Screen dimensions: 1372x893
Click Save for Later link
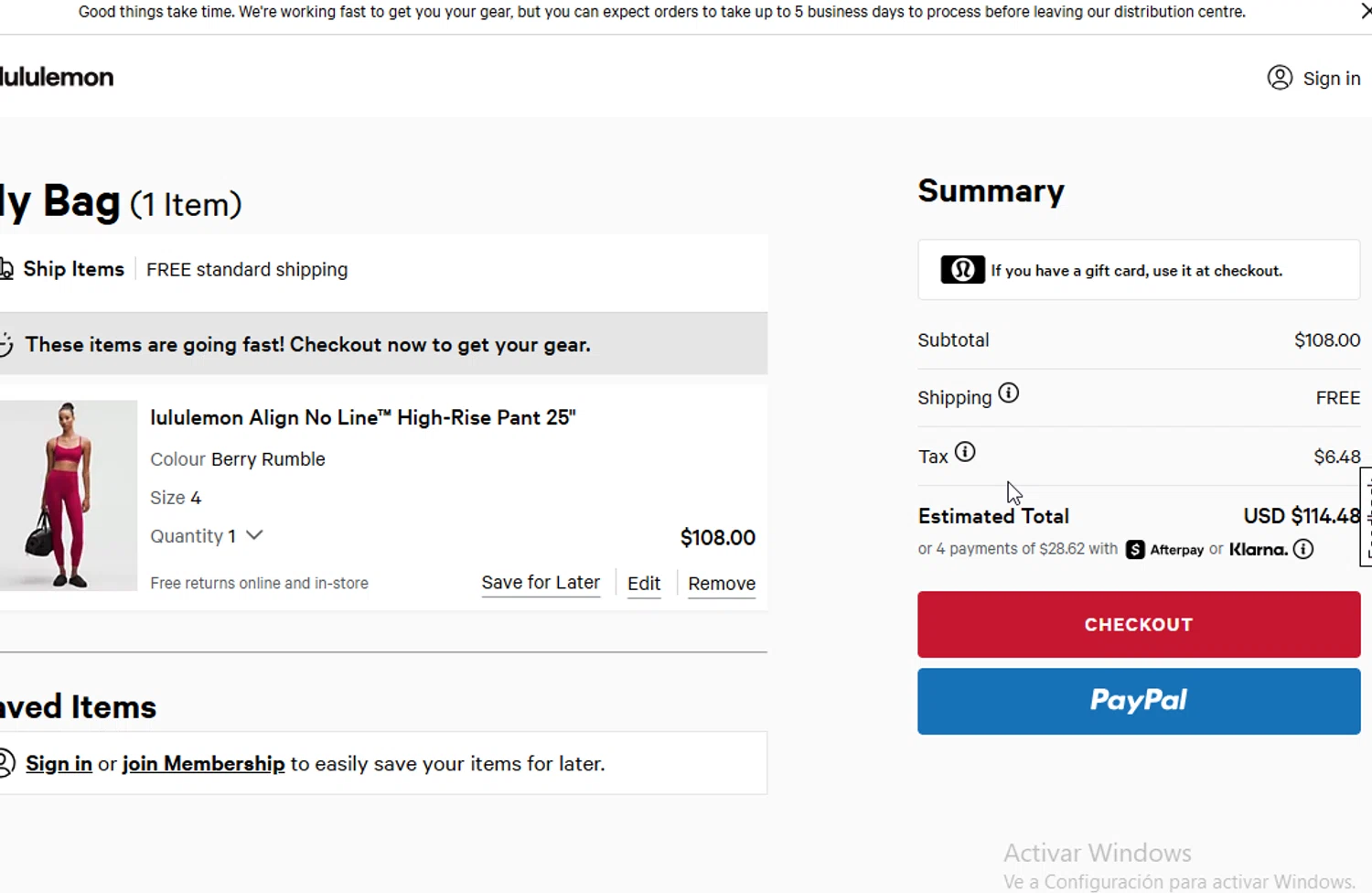[541, 583]
